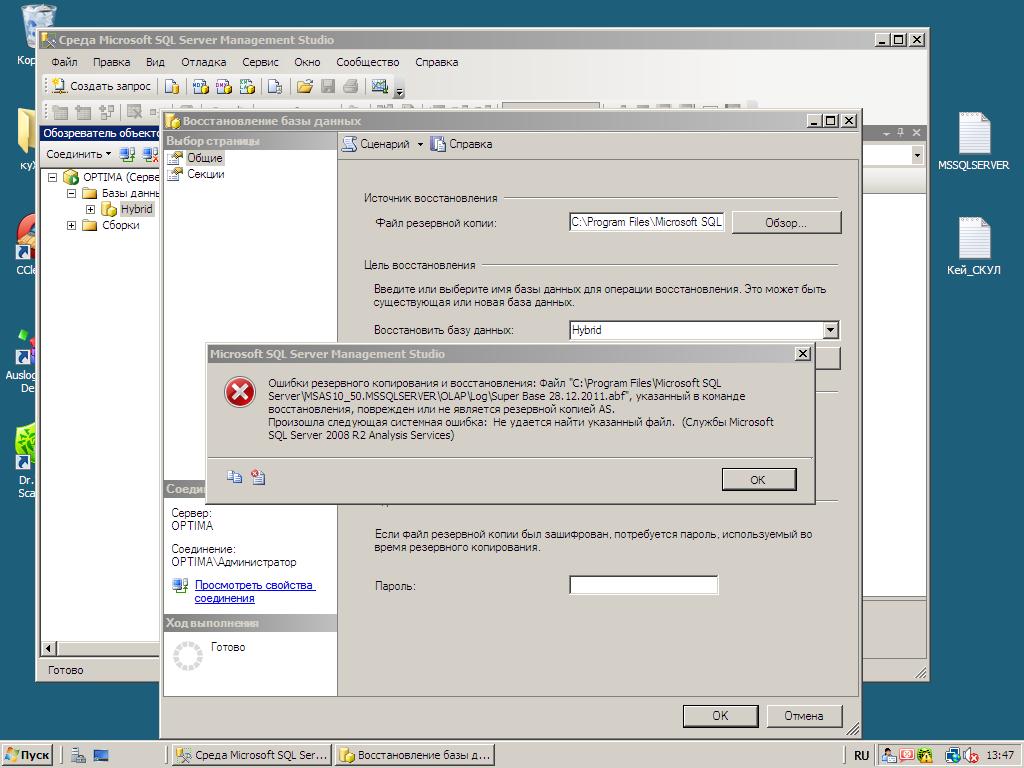Click the SQL Server Compact query icon

click(x=275, y=86)
